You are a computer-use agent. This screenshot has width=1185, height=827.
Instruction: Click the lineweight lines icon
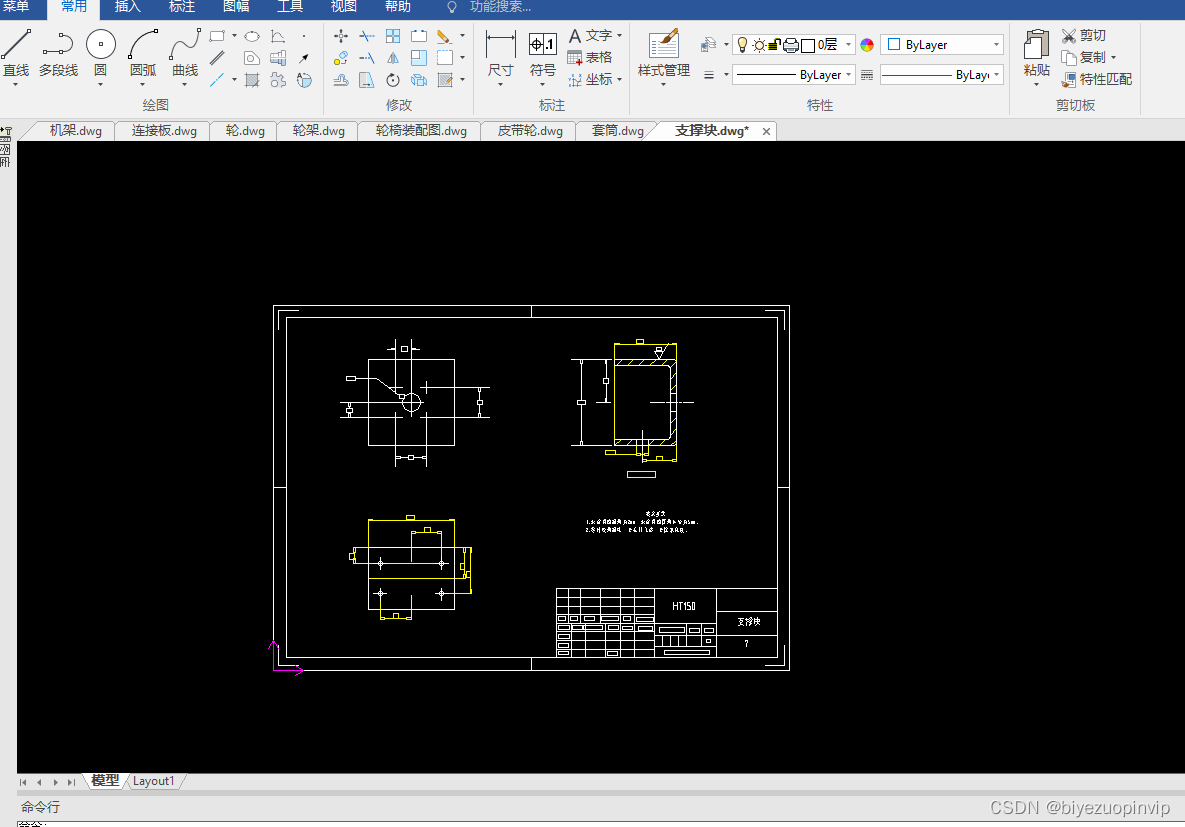709,75
